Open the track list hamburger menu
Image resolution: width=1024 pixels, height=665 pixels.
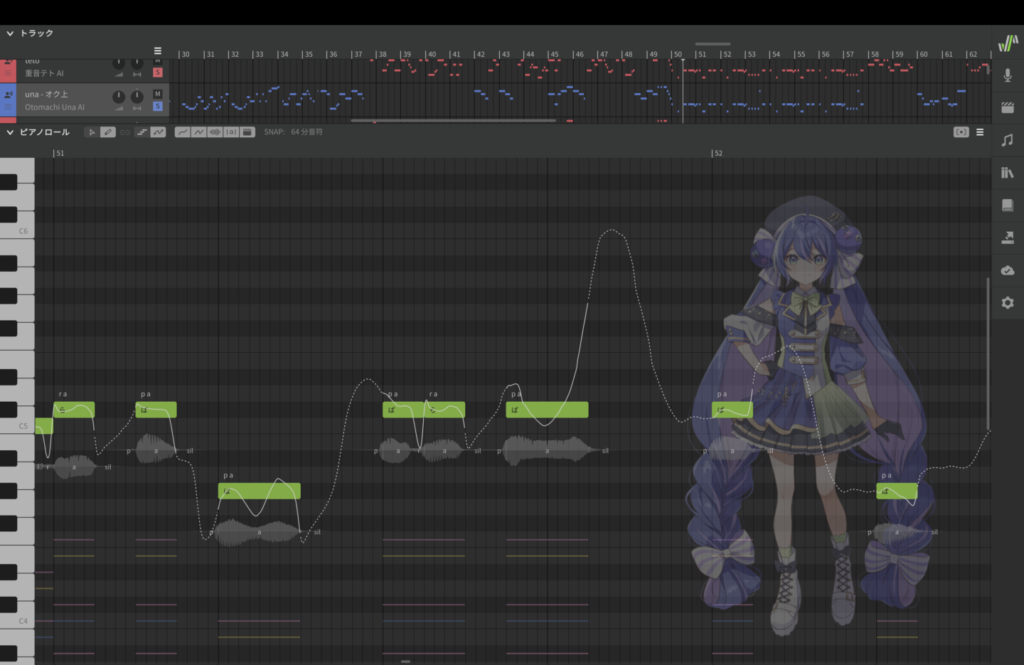click(157, 50)
